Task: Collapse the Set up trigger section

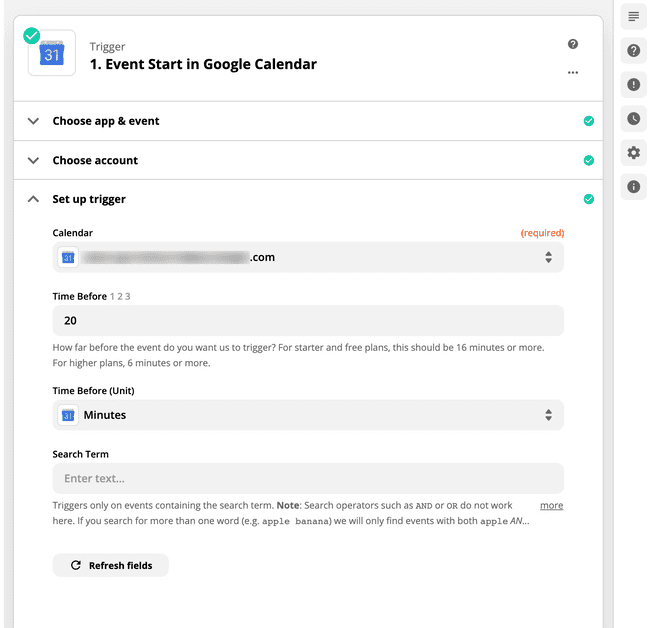Action: (x=33, y=199)
